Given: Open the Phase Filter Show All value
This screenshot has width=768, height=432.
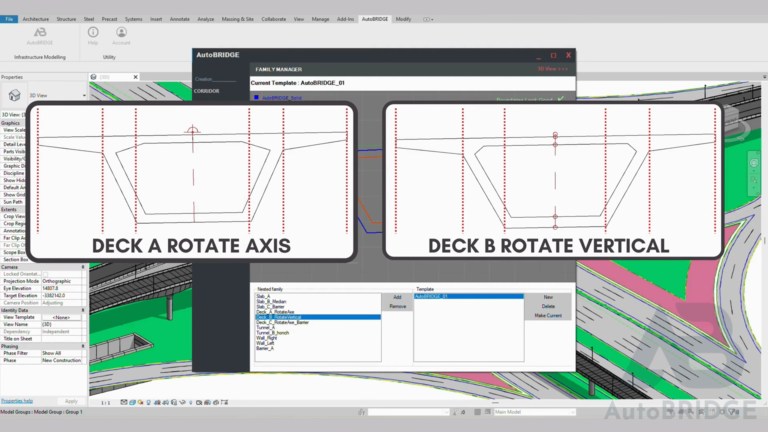Looking at the screenshot, I should click(63, 353).
